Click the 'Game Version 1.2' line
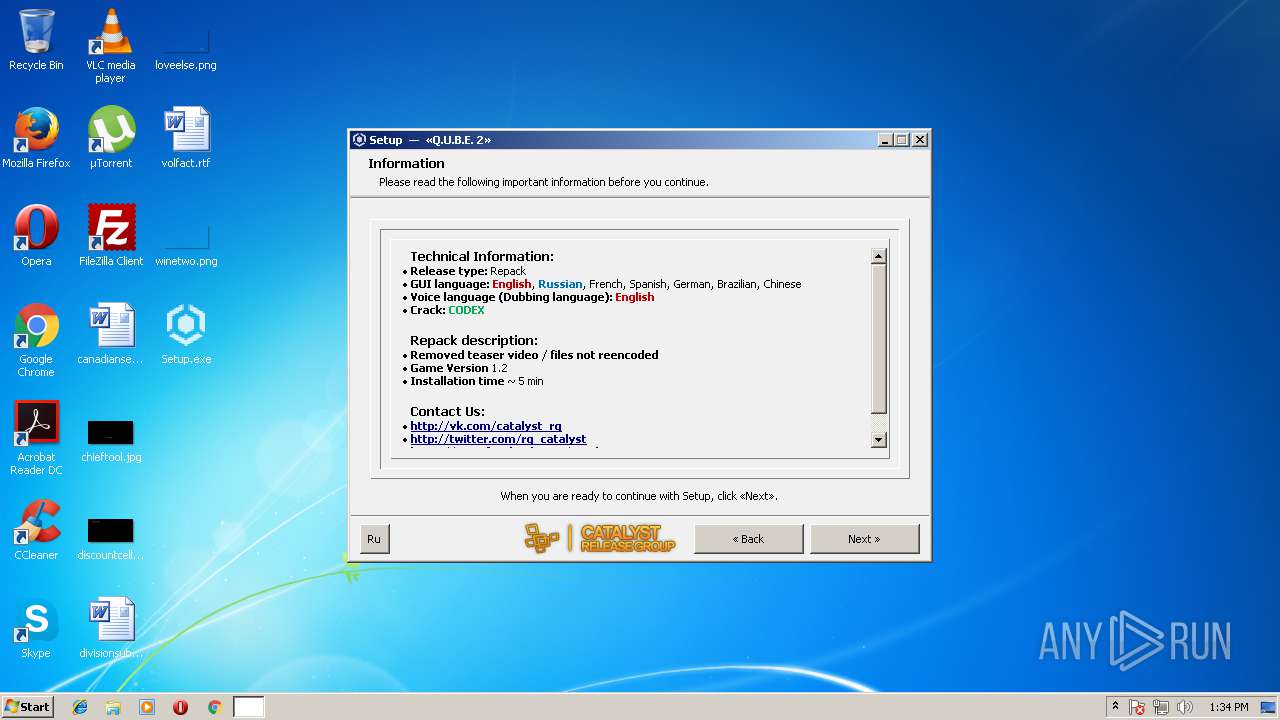The width and height of the screenshot is (1280, 720). pos(458,368)
